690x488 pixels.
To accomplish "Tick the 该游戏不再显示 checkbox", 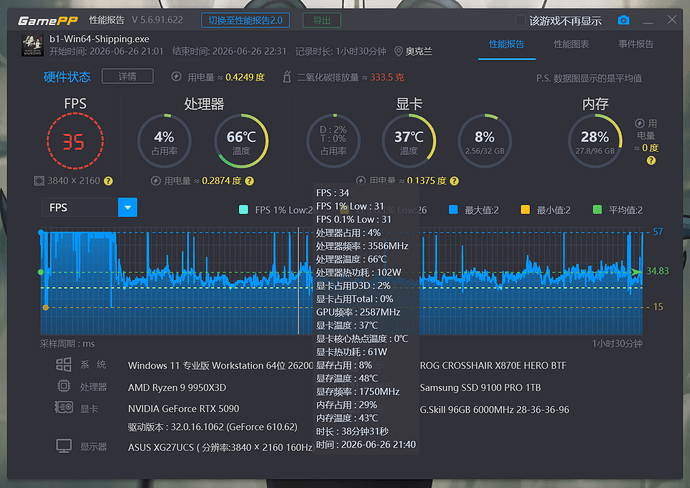I will click(520, 20).
